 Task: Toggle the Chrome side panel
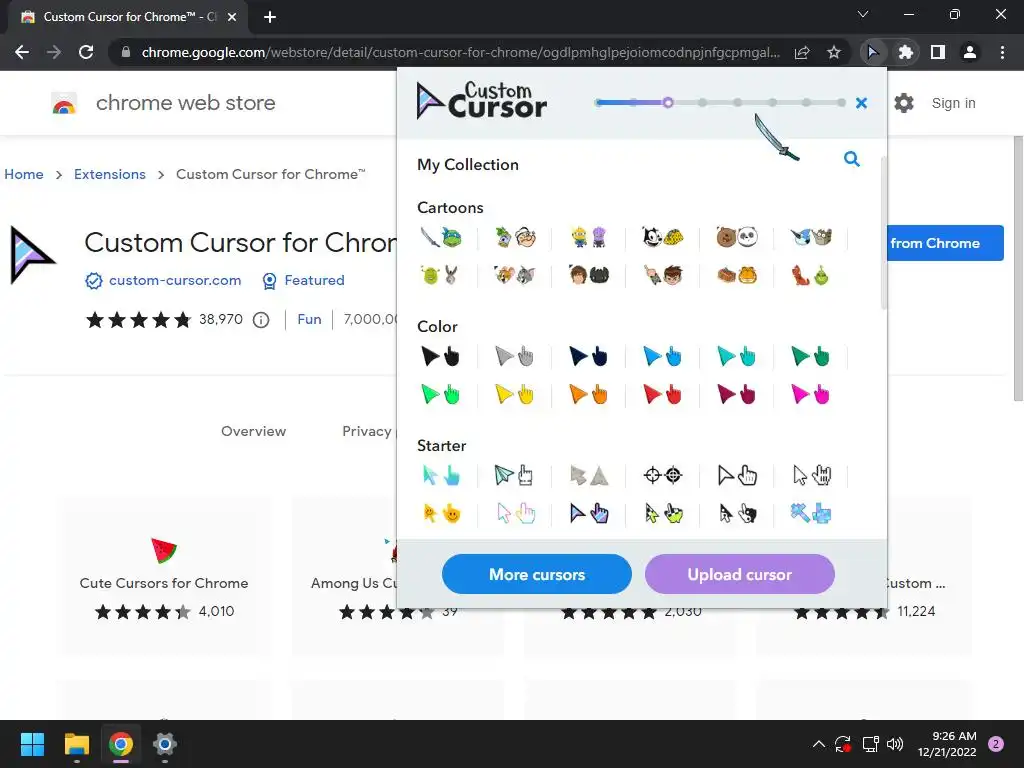point(938,52)
